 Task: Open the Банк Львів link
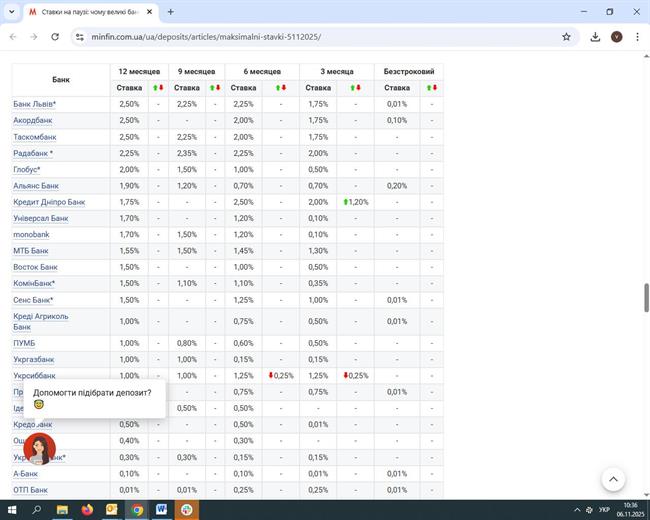pos(34,104)
